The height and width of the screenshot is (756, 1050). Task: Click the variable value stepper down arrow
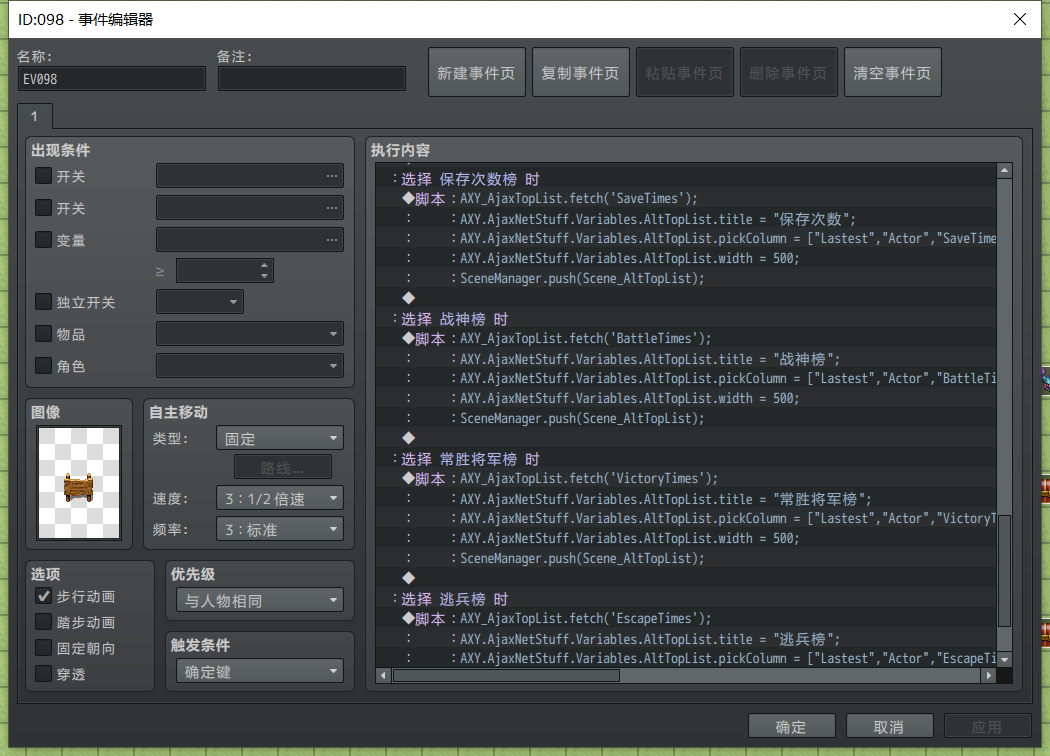[265, 276]
